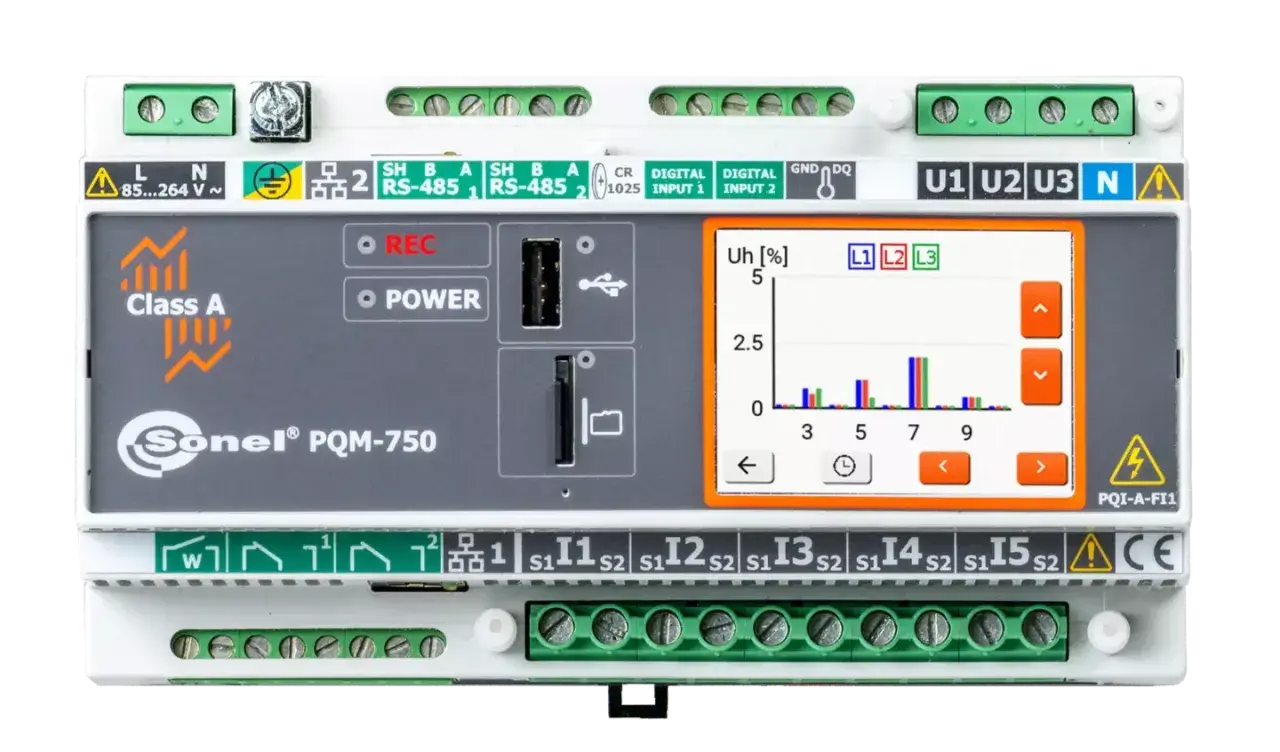Click the CE conformity mark
Screen dimensions: 1280x752
pyautogui.click(x=1148, y=553)
